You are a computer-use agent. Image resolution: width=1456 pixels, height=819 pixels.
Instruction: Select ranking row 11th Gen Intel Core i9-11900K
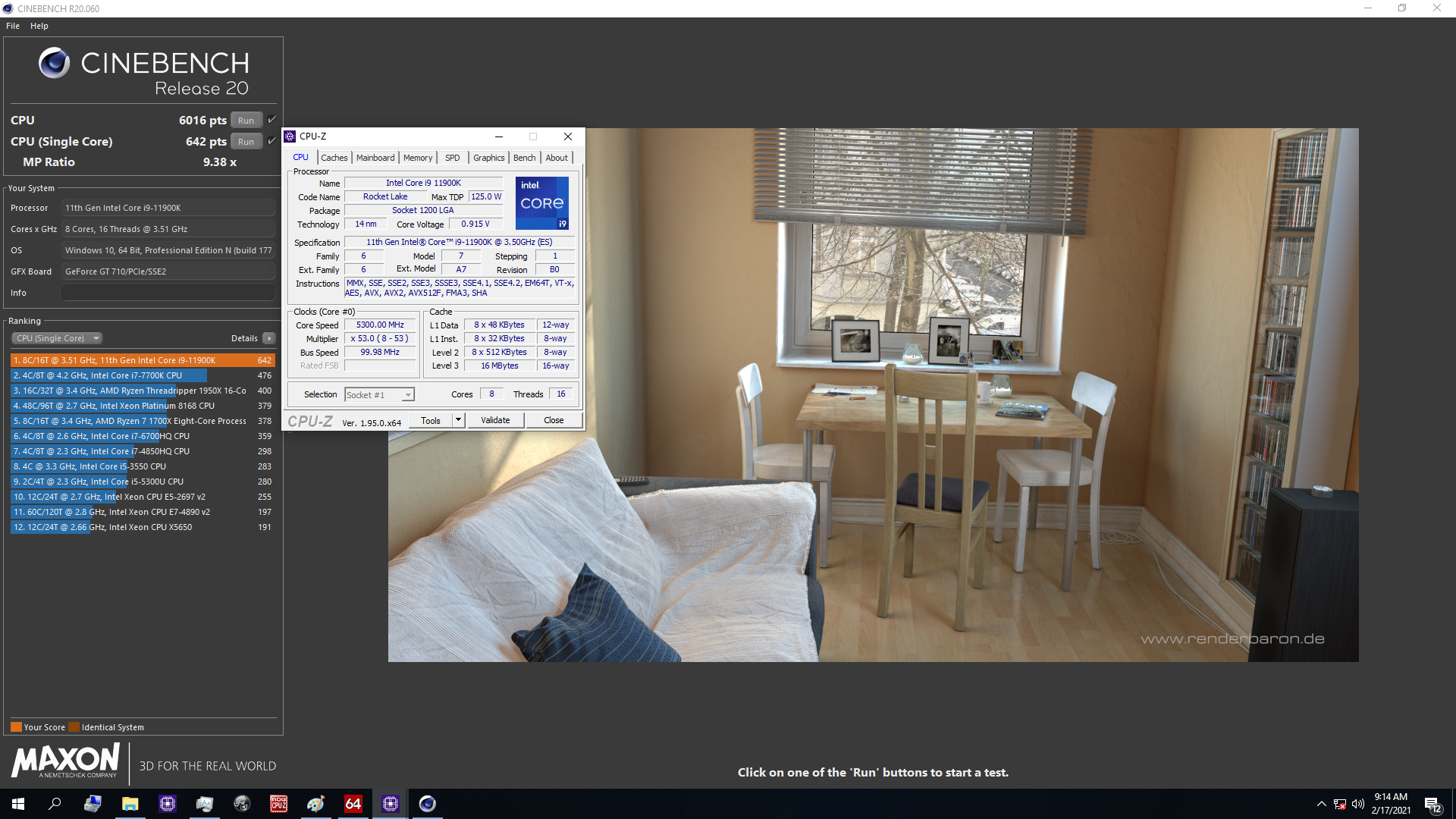[x=143, y=360]
